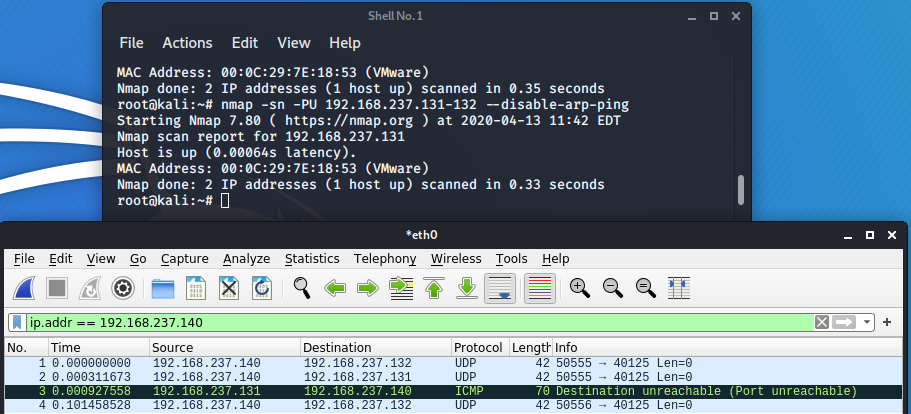Viewport: 911px width, 414px height.
Task: Open the terminal's Help menu
Action: [x=345, y=43]
